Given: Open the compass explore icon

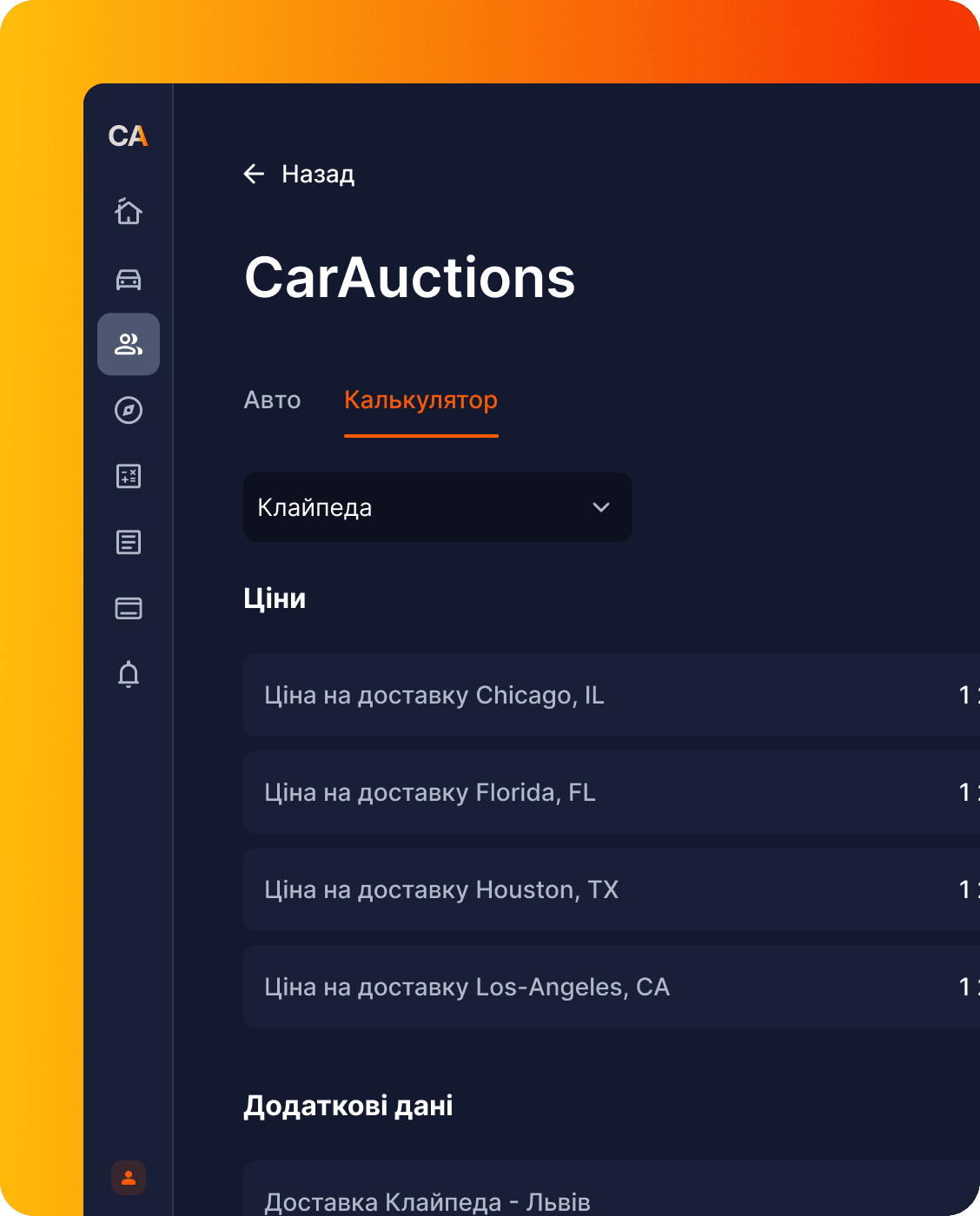Looking at the screenshot, I should point(129,410).
